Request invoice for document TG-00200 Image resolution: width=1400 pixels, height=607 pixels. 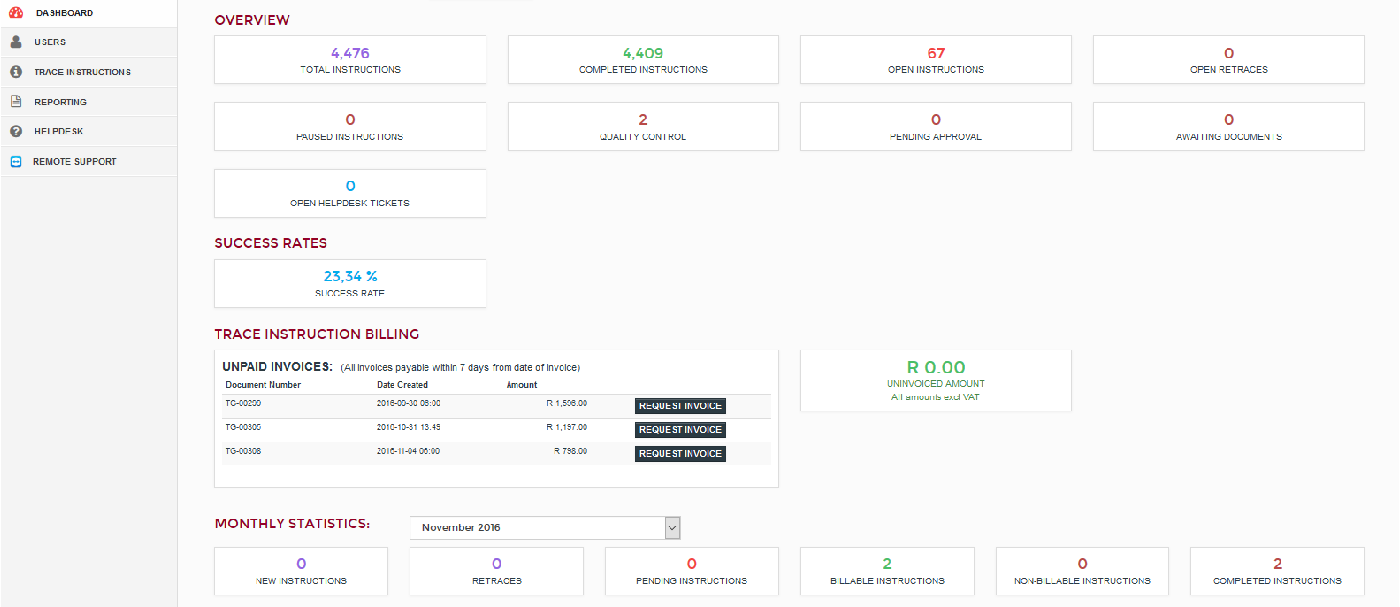pos(680,405)
